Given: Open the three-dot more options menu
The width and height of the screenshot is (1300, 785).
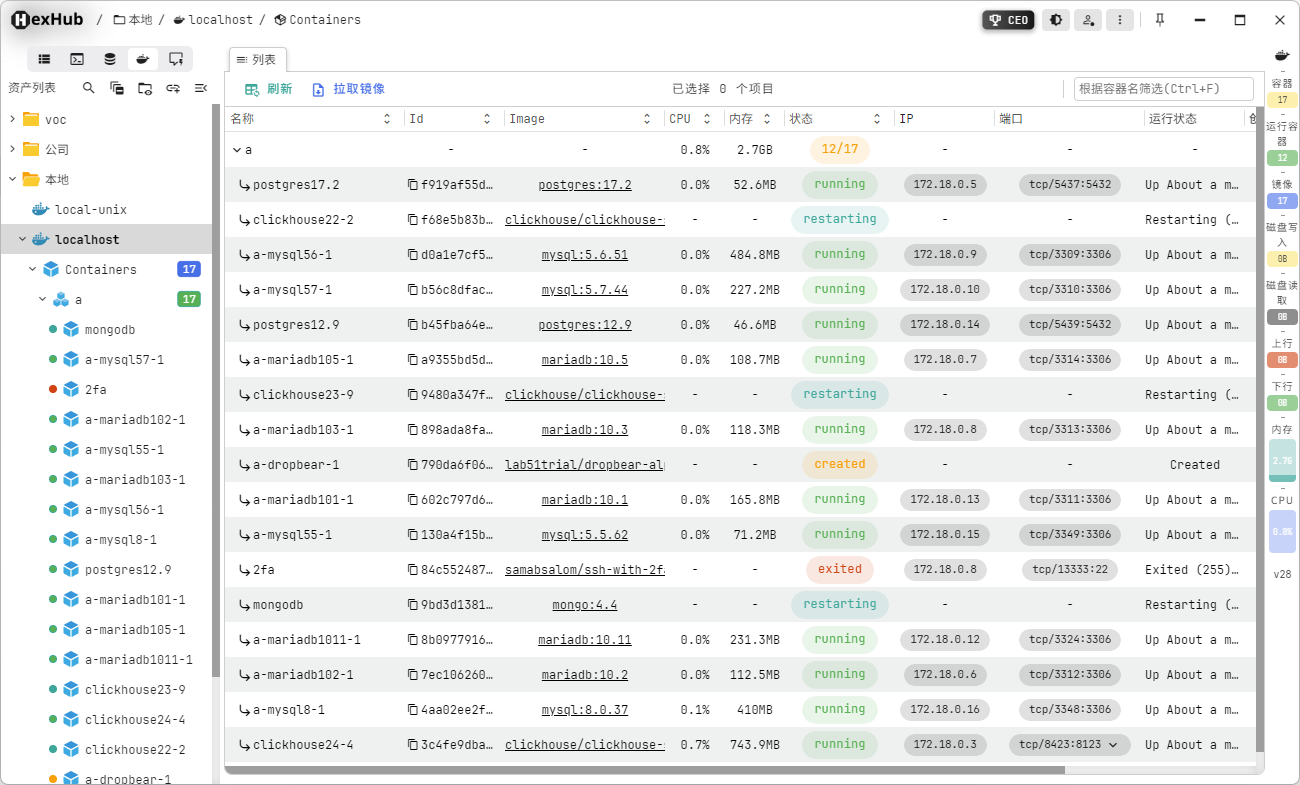Looking at the screenshot, I should click(x=1120, y=20).
